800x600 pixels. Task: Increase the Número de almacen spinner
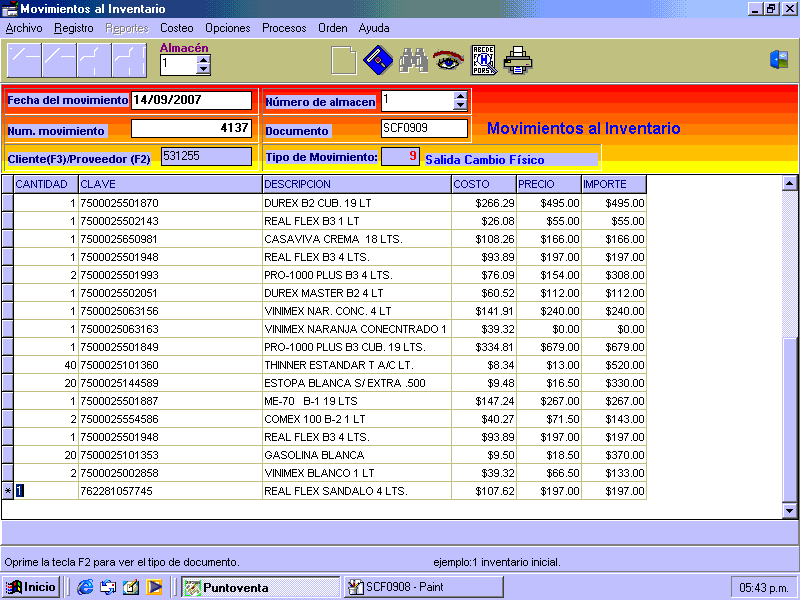(x=460, y=96)
